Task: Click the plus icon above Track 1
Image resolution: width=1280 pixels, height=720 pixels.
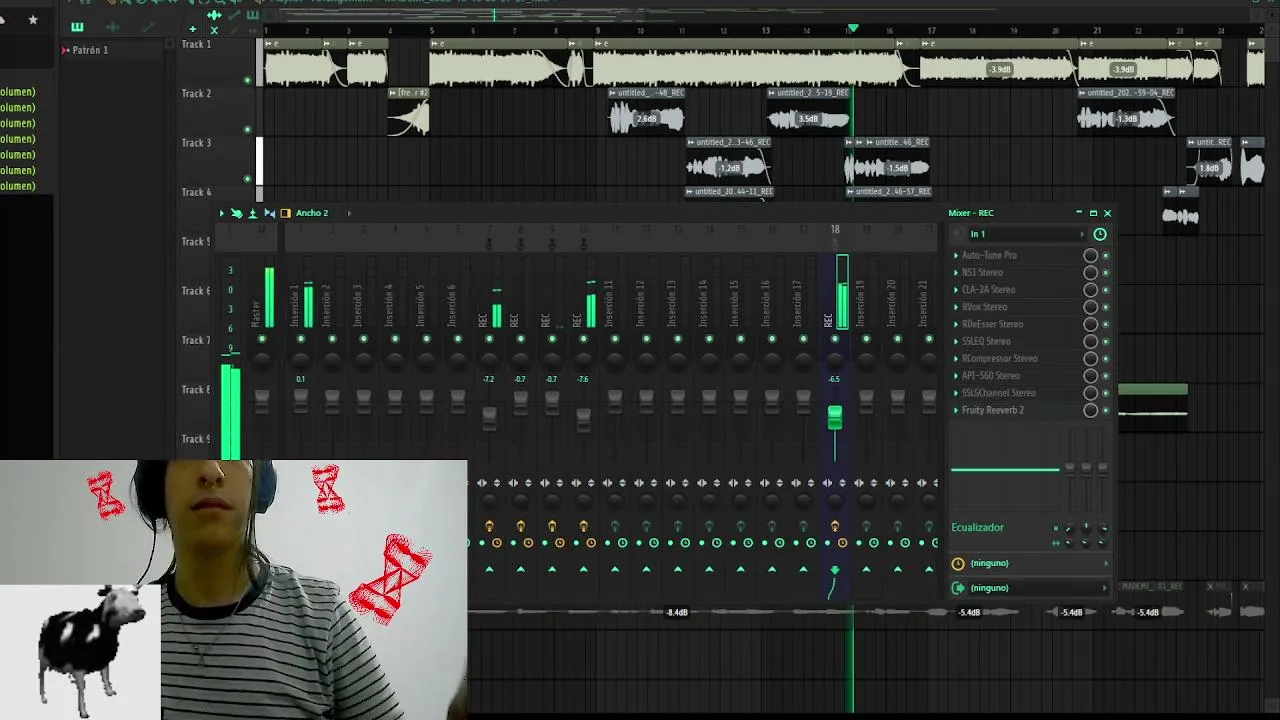Action: click(192, 29)
